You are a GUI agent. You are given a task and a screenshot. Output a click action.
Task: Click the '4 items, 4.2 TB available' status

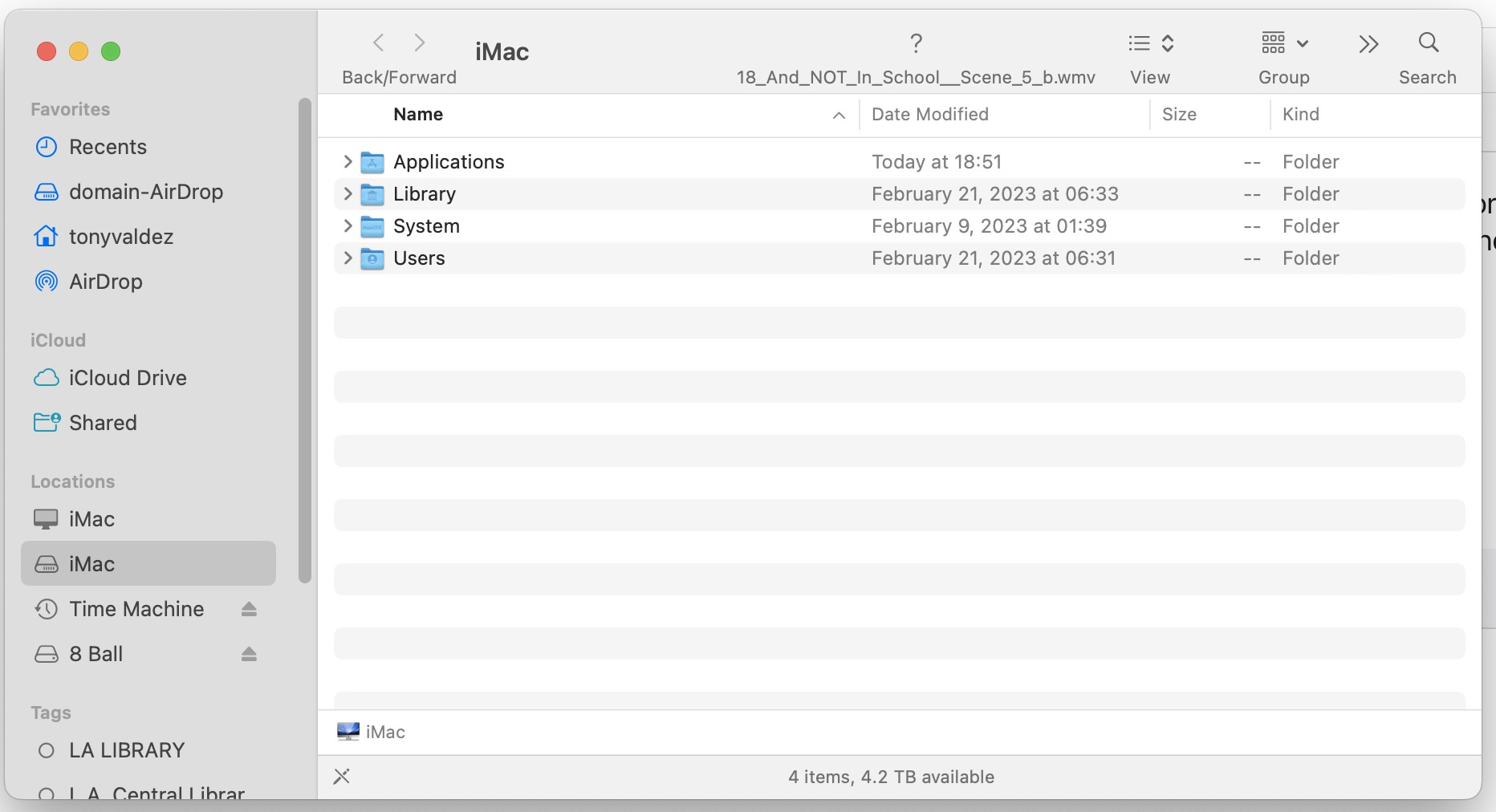point(891,777)
